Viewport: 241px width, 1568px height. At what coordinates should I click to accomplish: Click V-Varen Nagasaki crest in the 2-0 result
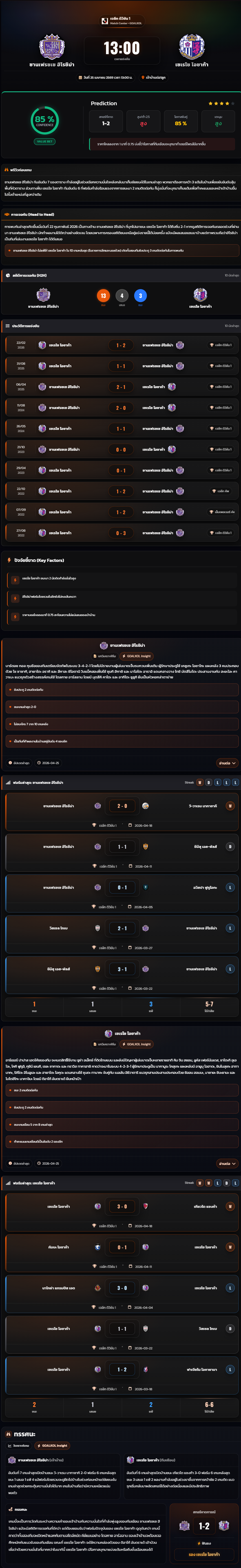(145, 806)
